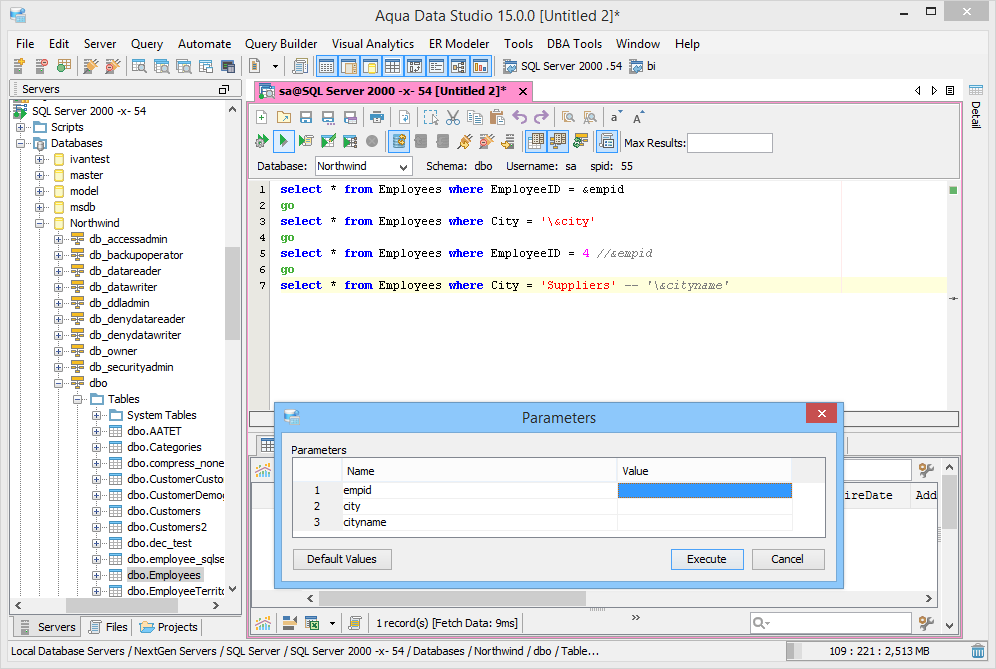Click the Max Results input field
The height and width of the screenshot is (669, 996).
[730, 143]
